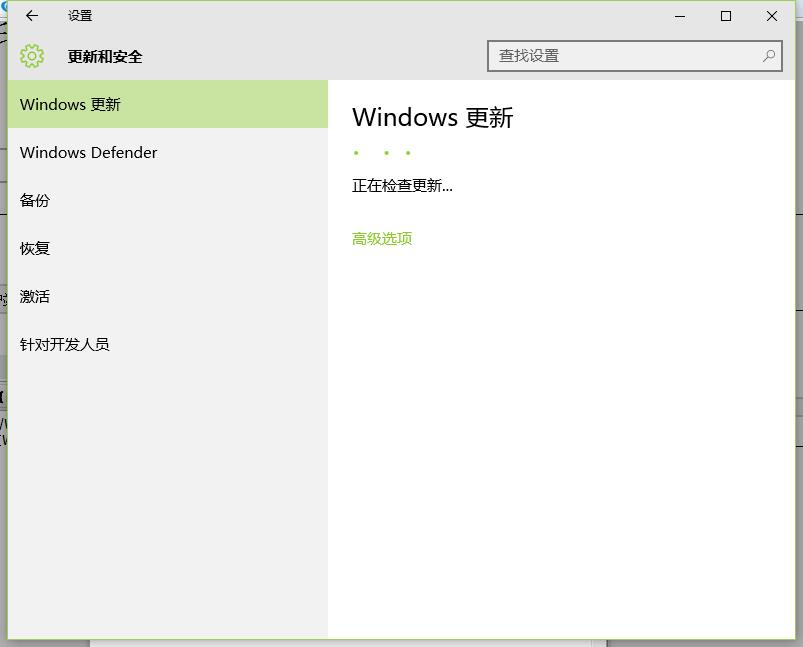The height and width of the screenshot is (647, 803).
Task: Select 针对开发人员 in the sidebar
Action: pos(65,344)
